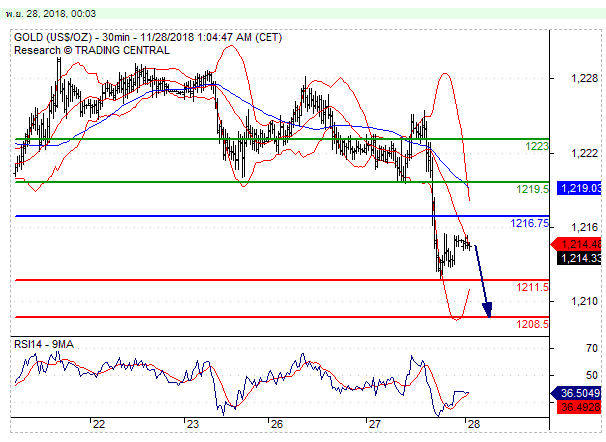Click the blue 1216.75 pivot label
606x442 pixels.
[529, 223]
